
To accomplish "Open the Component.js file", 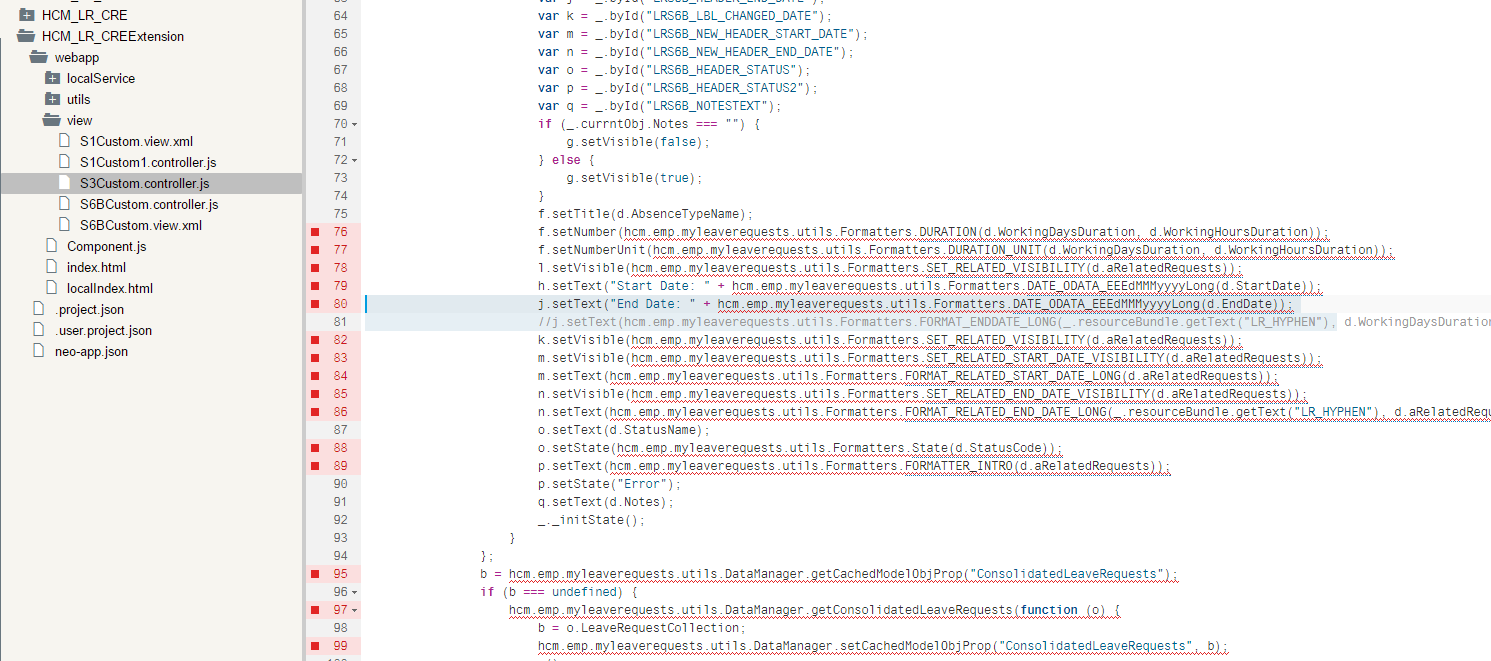I will click(106, 246).
